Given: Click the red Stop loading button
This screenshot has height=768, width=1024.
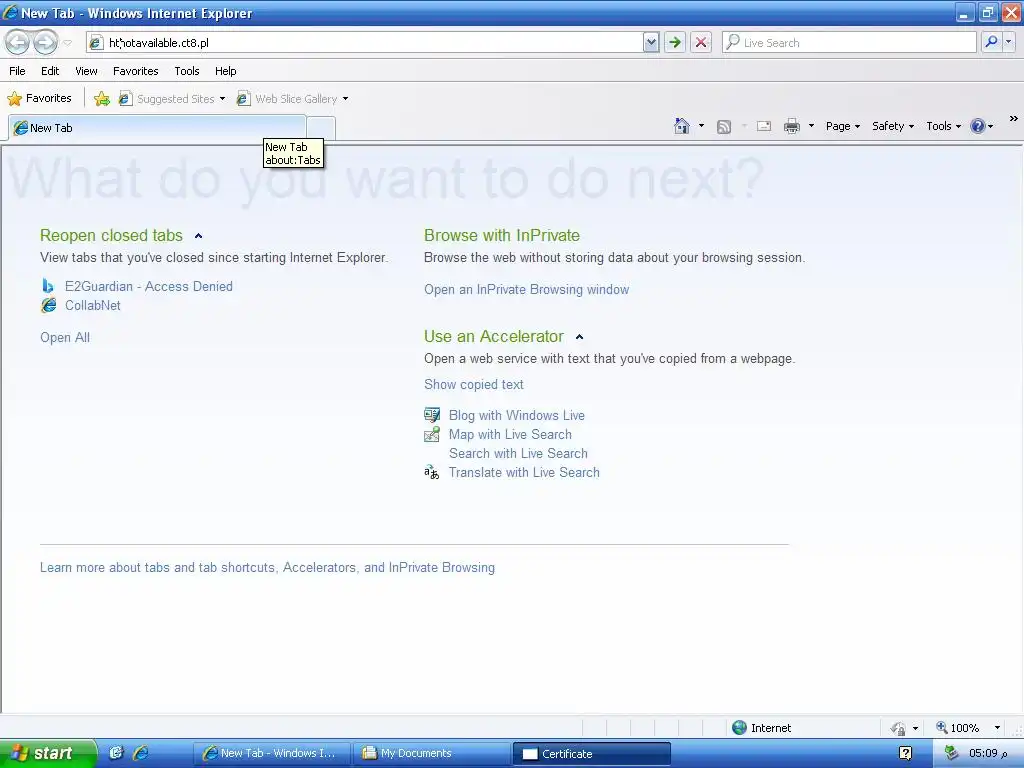Looking at the screenshot, I should click(701, 42).
